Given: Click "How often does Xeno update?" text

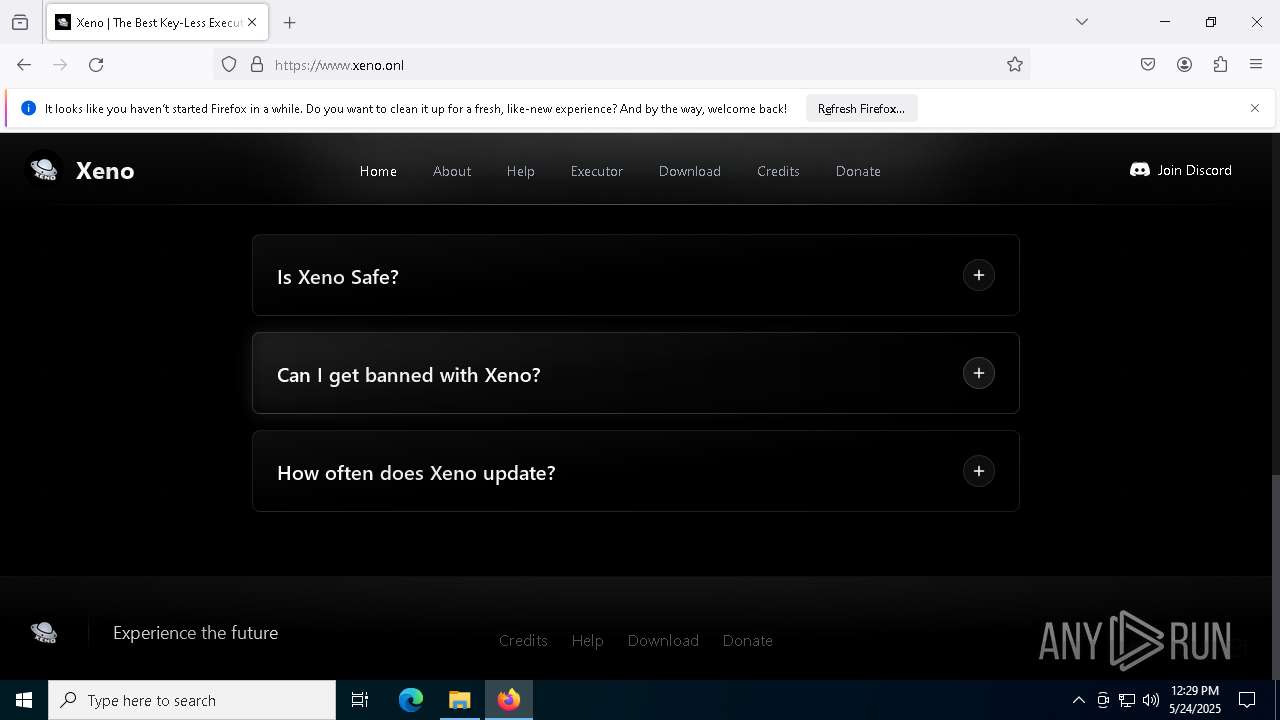Looking at the screenshot, I should pos(416,473).
